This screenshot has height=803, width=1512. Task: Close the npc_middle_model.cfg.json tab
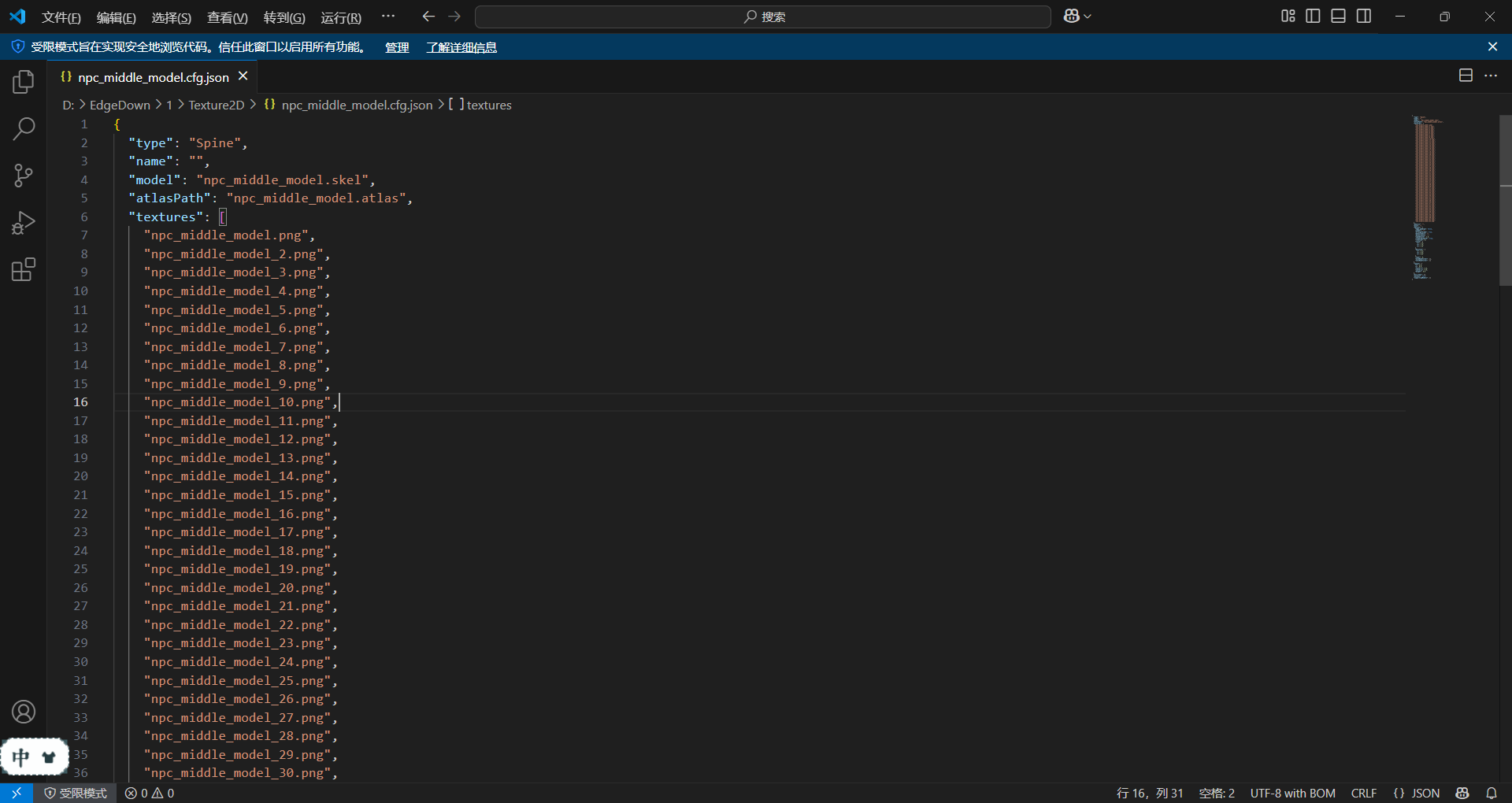(x=243, y=76)
